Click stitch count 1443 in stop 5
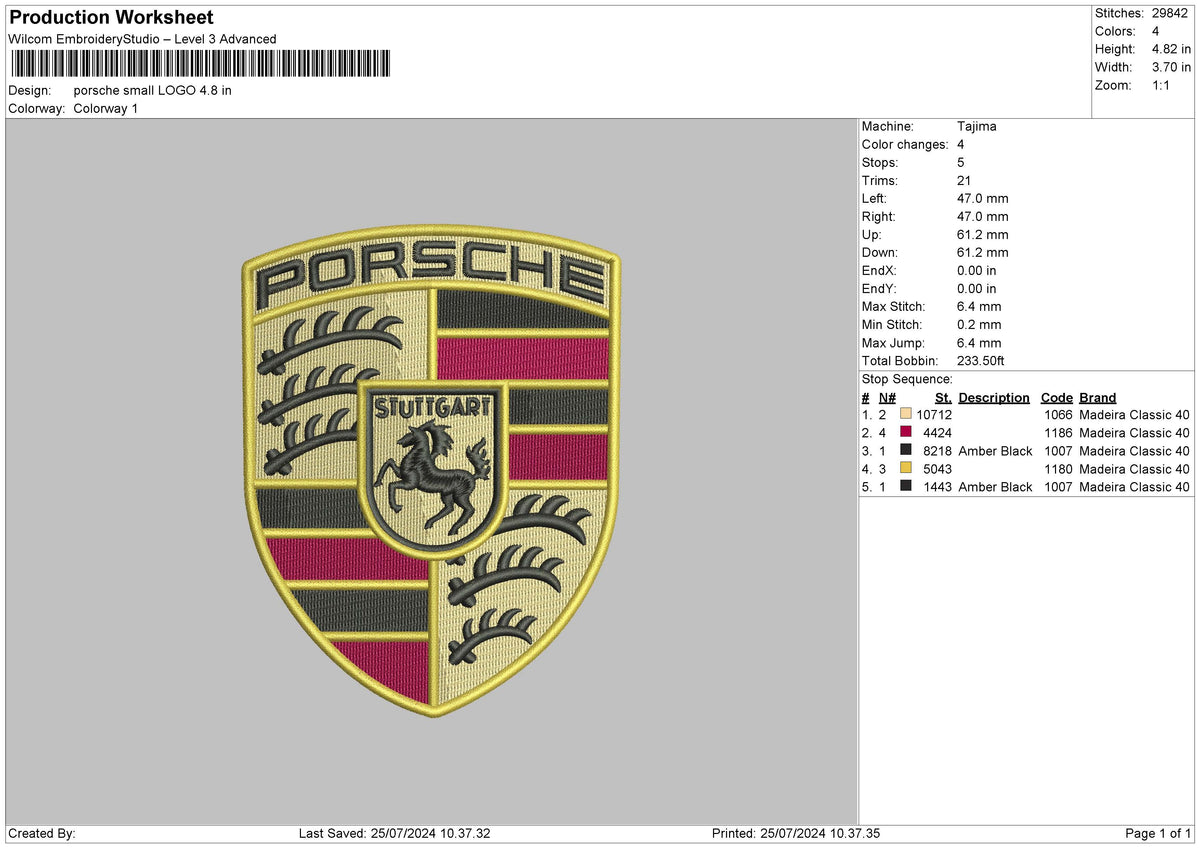Screen dimensions: 1200x848 pyautogui.click(x=937, y=486)
